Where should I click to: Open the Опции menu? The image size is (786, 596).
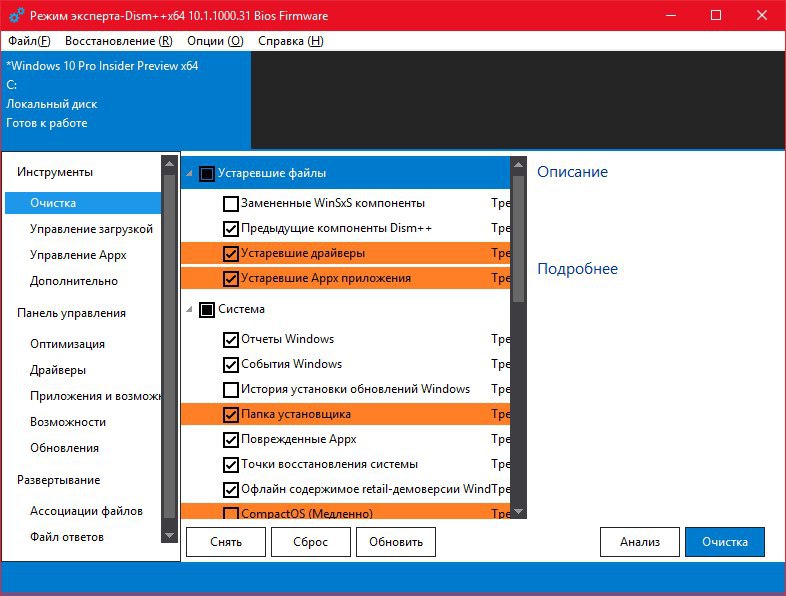(x=215, y=41)
